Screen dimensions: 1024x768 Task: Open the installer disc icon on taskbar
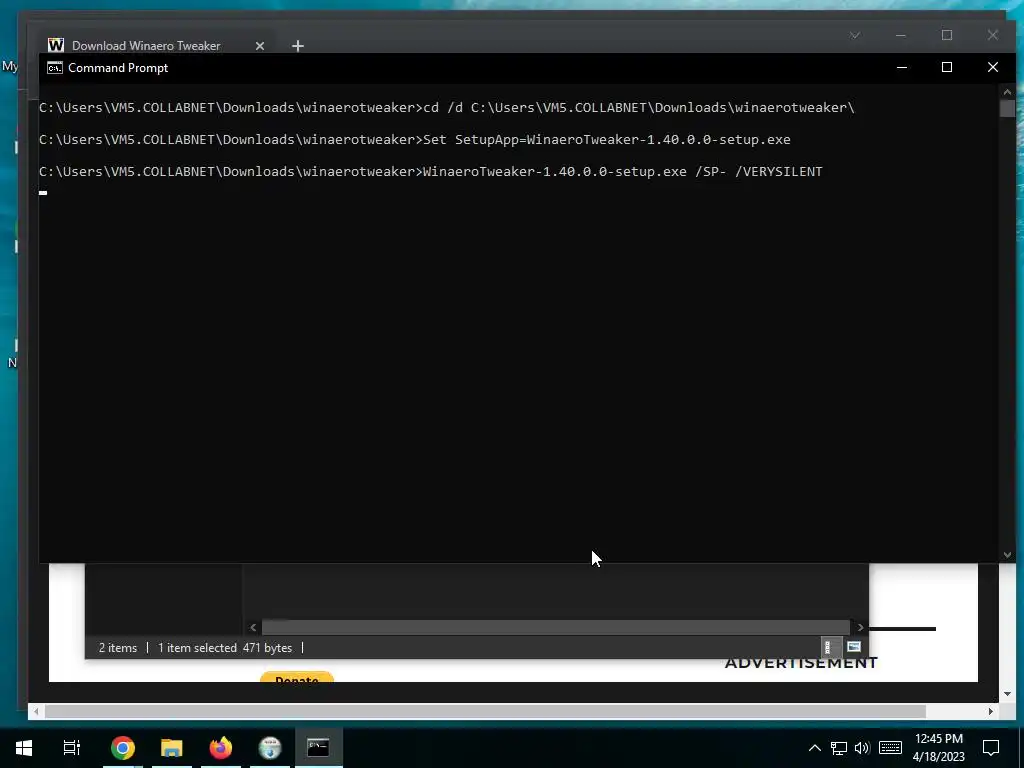(270, 748)
